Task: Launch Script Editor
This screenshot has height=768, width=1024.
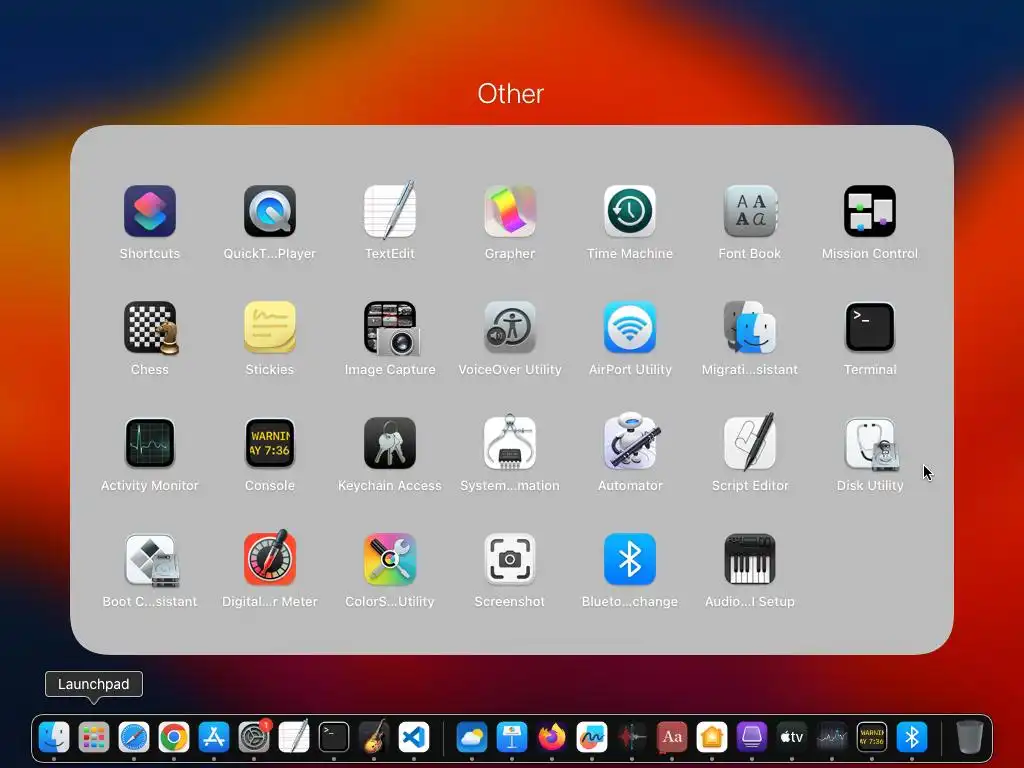Action: click(750, 442)
